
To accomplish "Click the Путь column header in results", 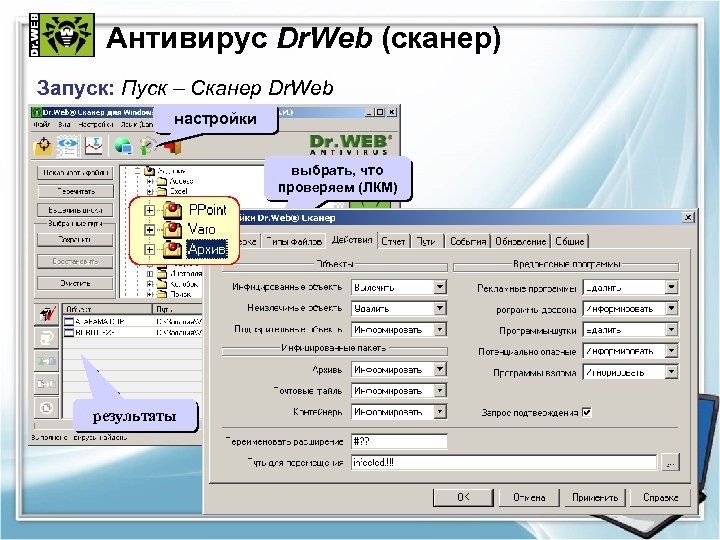I will [x=177, y=309].
